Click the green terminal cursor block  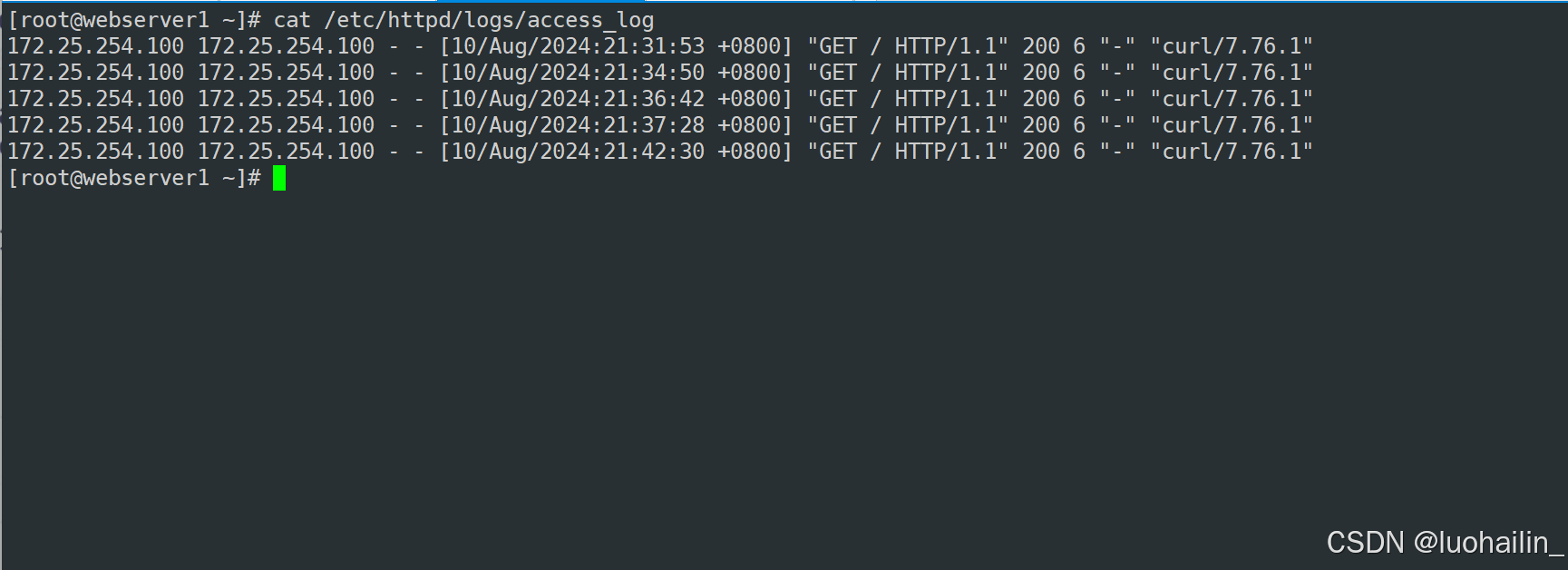(x=279, y=178)
